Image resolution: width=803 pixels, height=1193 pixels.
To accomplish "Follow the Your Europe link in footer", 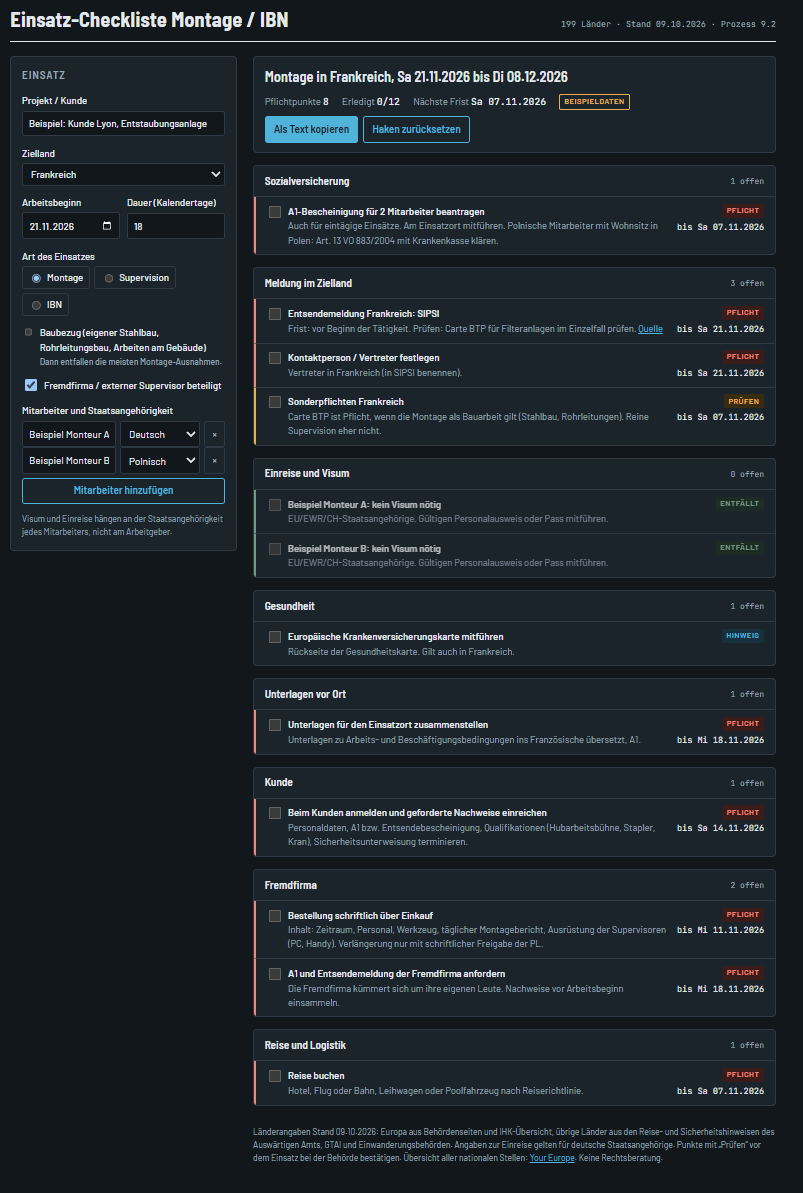I will 552,1158.
